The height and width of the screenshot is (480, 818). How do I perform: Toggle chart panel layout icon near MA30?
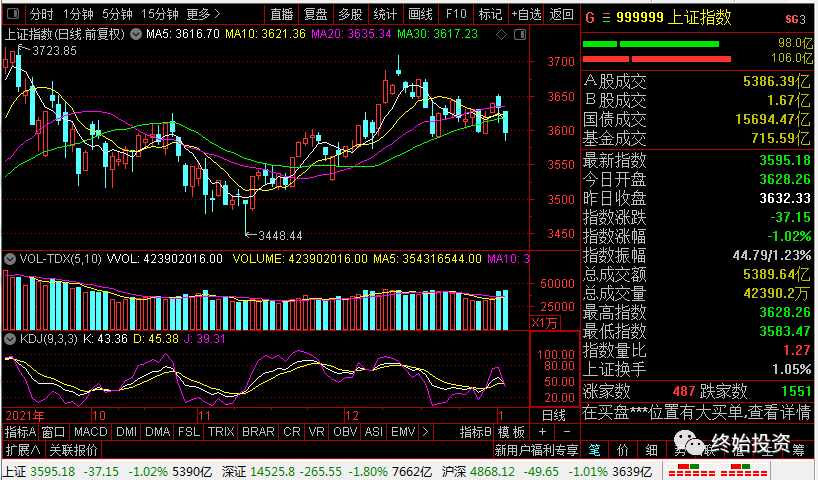click(x=520, y=35)
